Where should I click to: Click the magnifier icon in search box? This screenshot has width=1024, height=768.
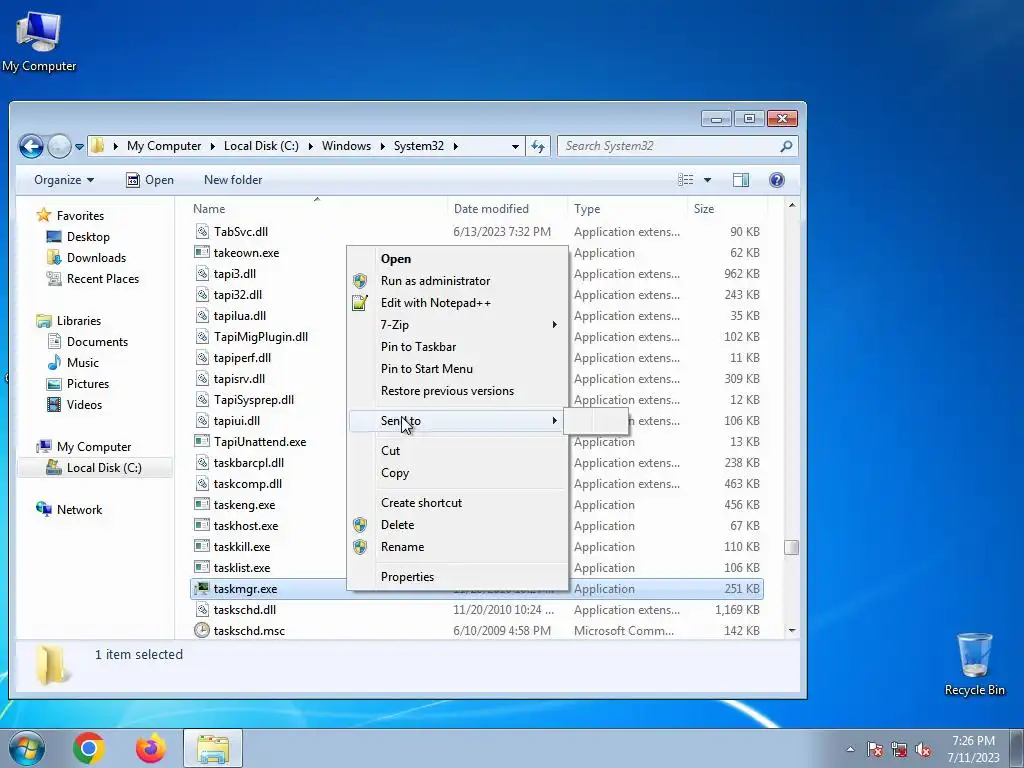[x=786, y=146]
